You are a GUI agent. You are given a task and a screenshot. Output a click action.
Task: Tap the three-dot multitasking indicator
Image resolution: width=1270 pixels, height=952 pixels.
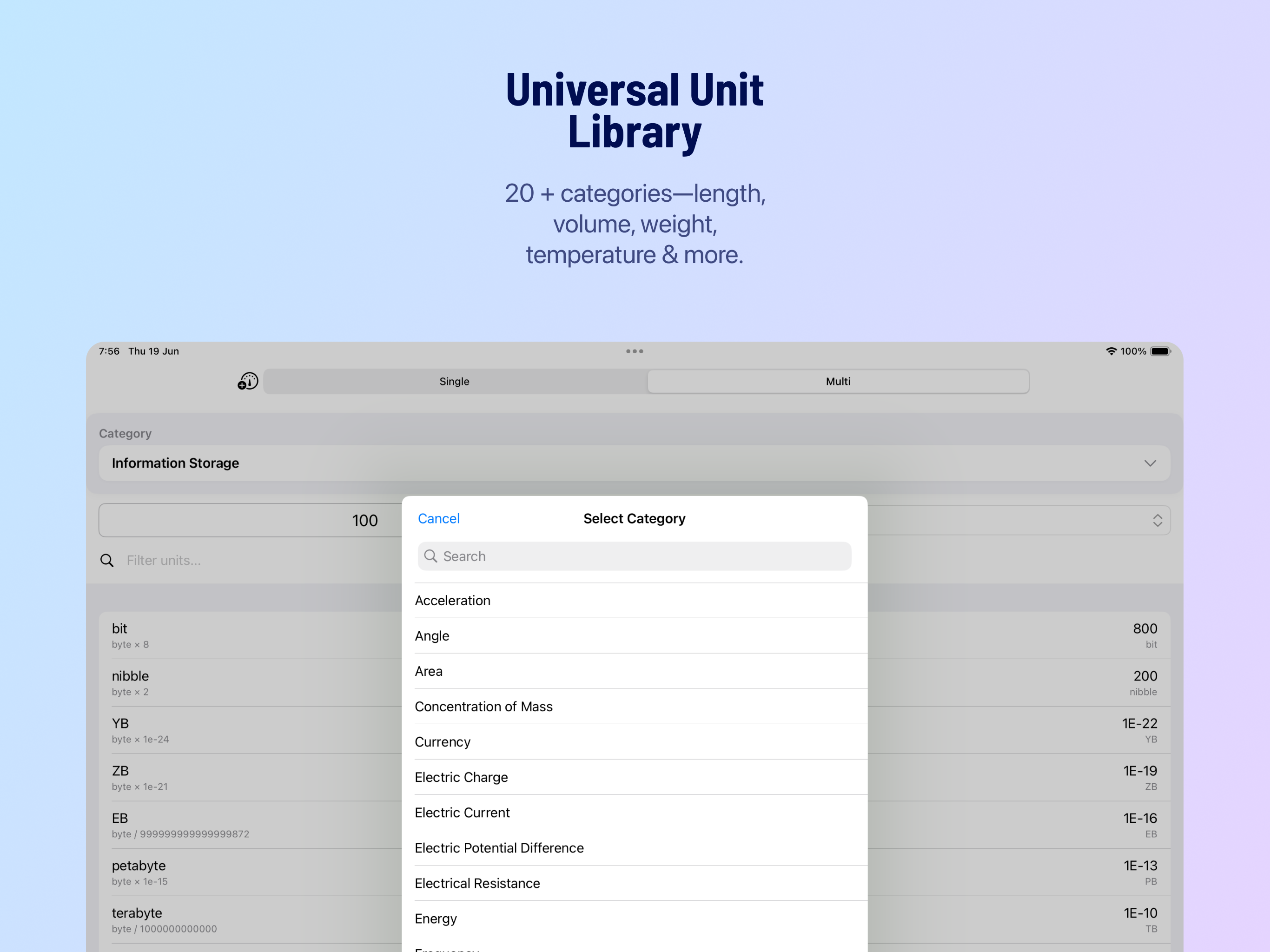point(635,351)
